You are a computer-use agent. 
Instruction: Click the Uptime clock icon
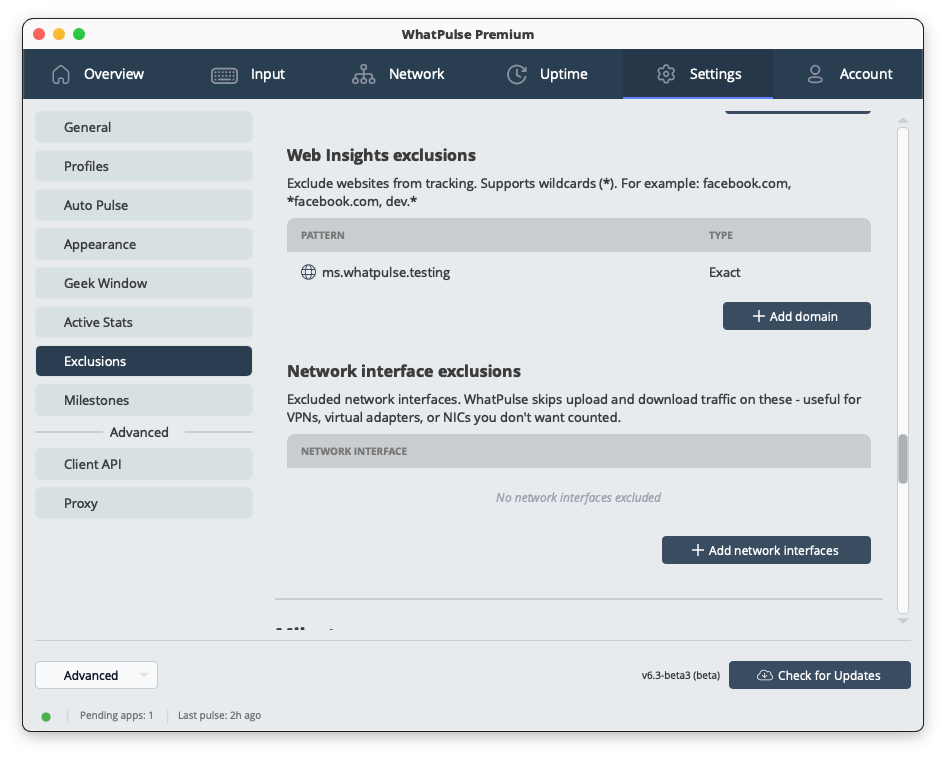coord(516,74)
